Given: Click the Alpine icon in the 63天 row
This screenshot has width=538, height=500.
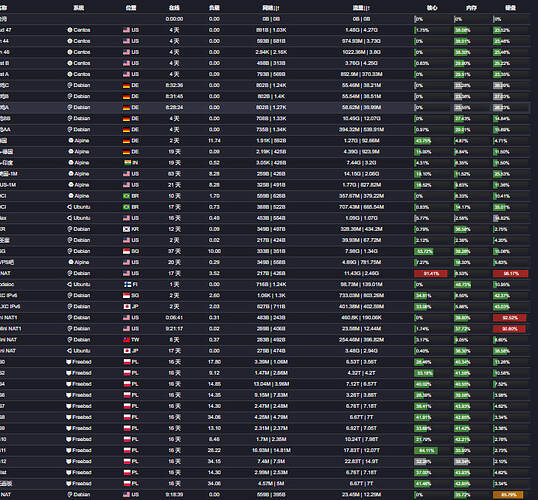Looking at the screenshot, I should click(x=71, y=174).
